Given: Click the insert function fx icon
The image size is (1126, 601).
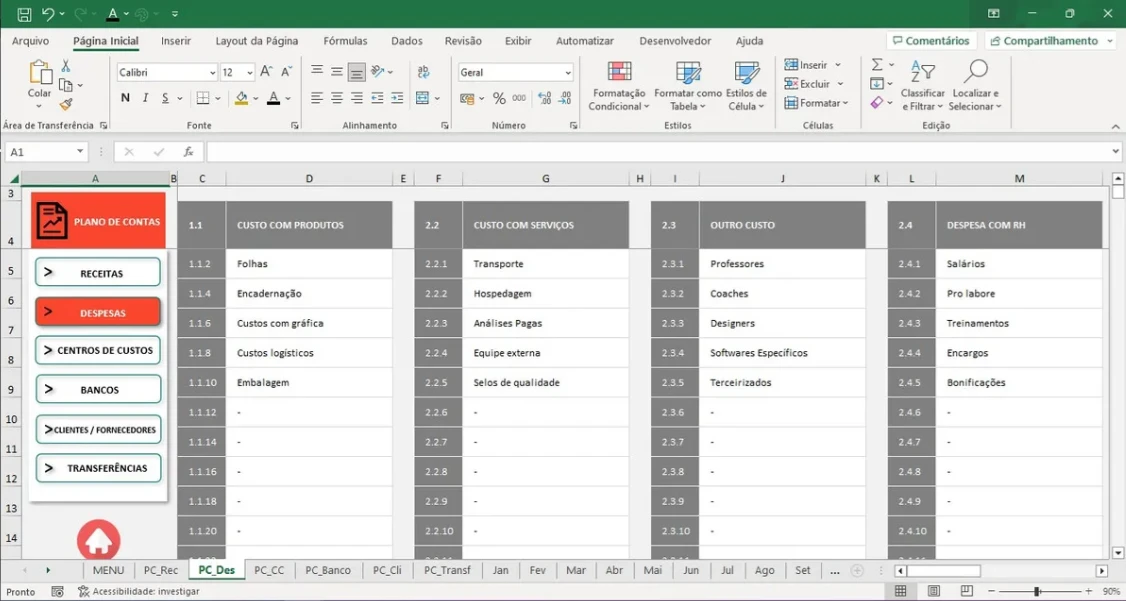Looking at the screenshot, I should point(188,152).
